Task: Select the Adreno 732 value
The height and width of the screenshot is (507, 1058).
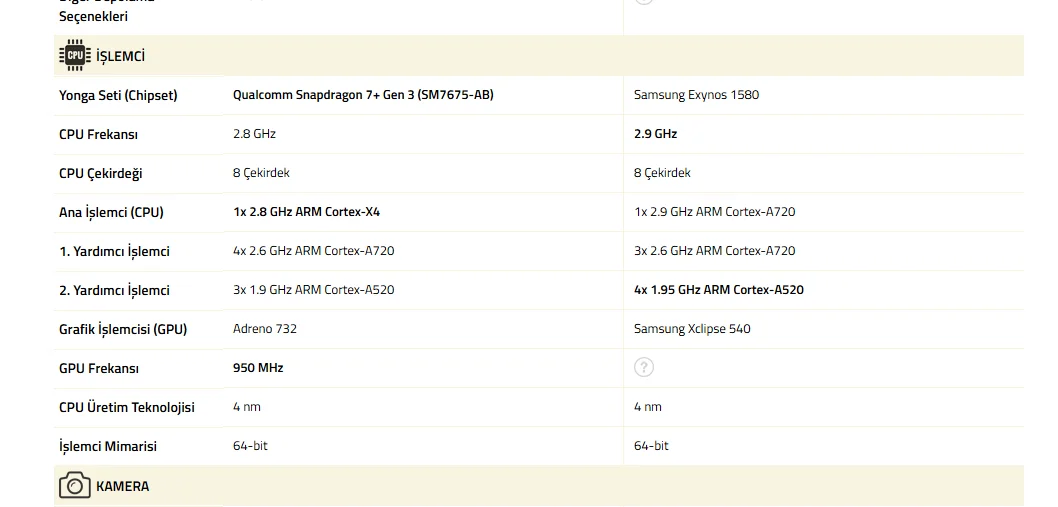Action: point(264,329)
